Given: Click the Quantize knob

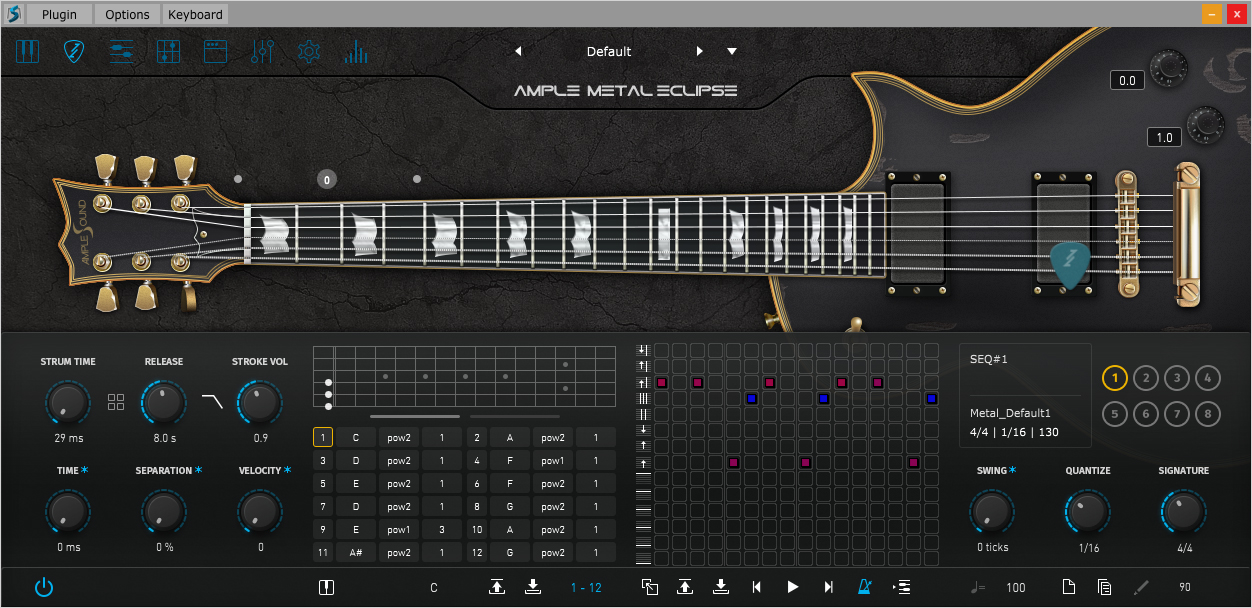Looking at the screenshot, I should tap(1088, 512).
